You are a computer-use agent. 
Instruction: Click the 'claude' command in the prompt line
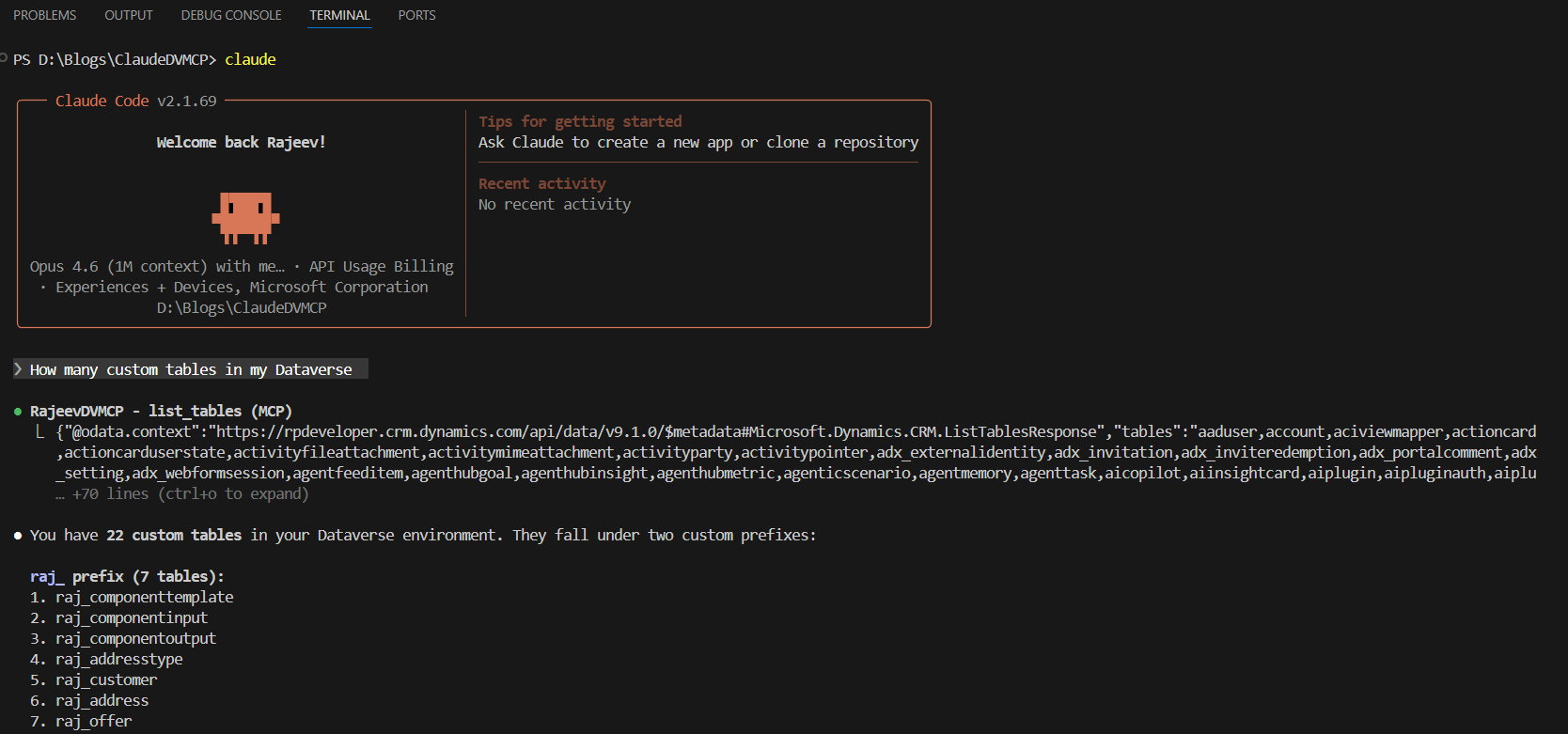tap(250, 59)
